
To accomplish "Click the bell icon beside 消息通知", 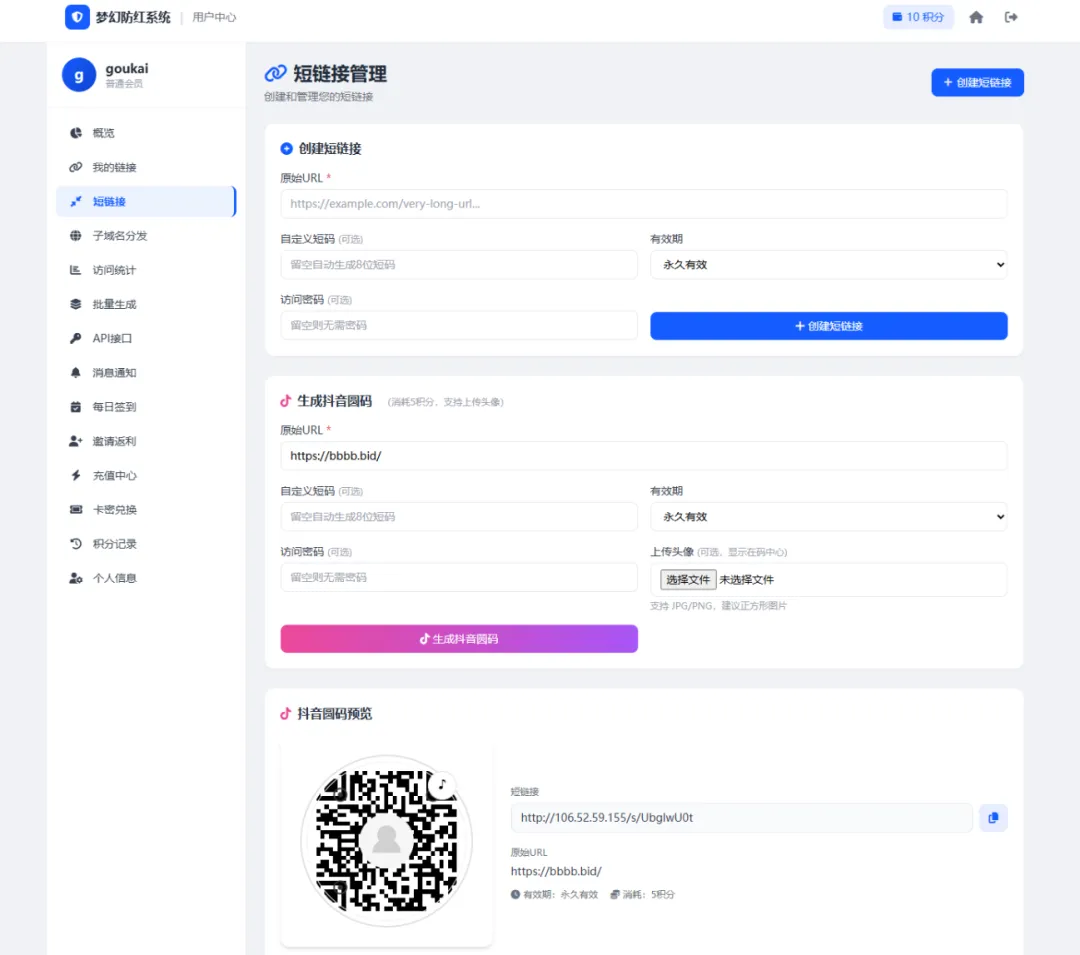I will click(76, 372).
